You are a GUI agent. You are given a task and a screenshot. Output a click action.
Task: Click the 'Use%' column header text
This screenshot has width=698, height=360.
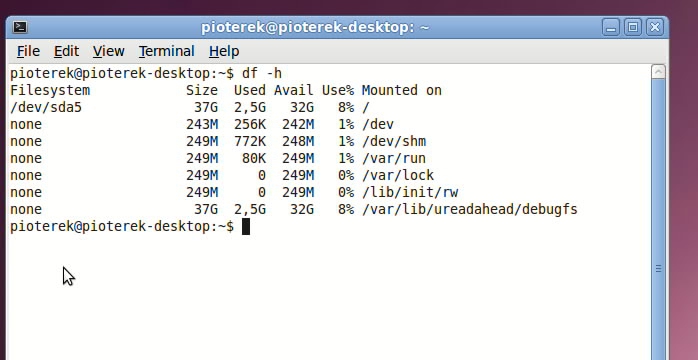[x=338, y=90]
